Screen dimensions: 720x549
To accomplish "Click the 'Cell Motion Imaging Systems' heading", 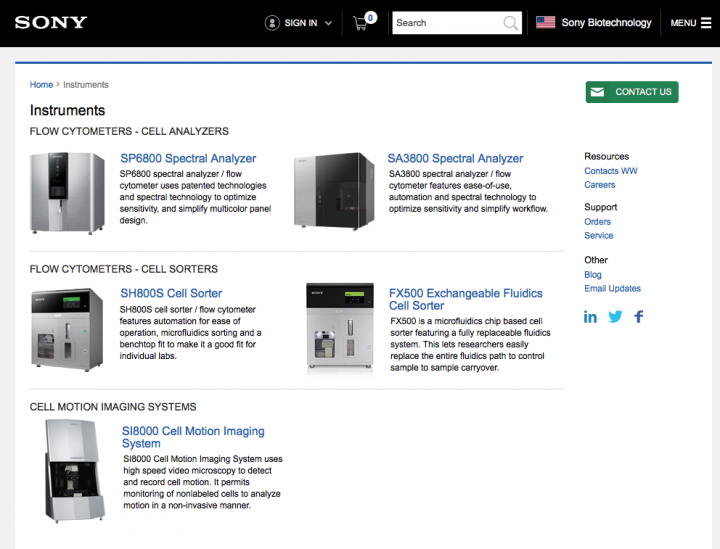I will 113,407.
